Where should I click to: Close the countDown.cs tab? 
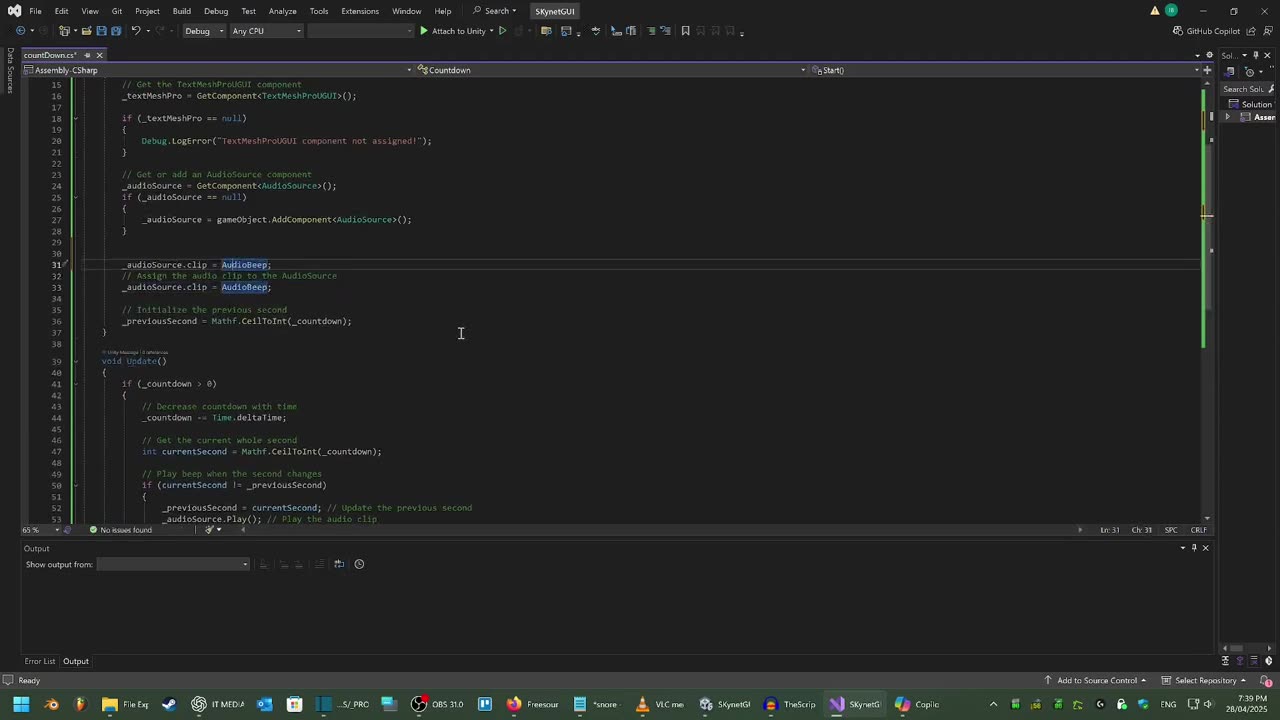[x=99, y=55]
